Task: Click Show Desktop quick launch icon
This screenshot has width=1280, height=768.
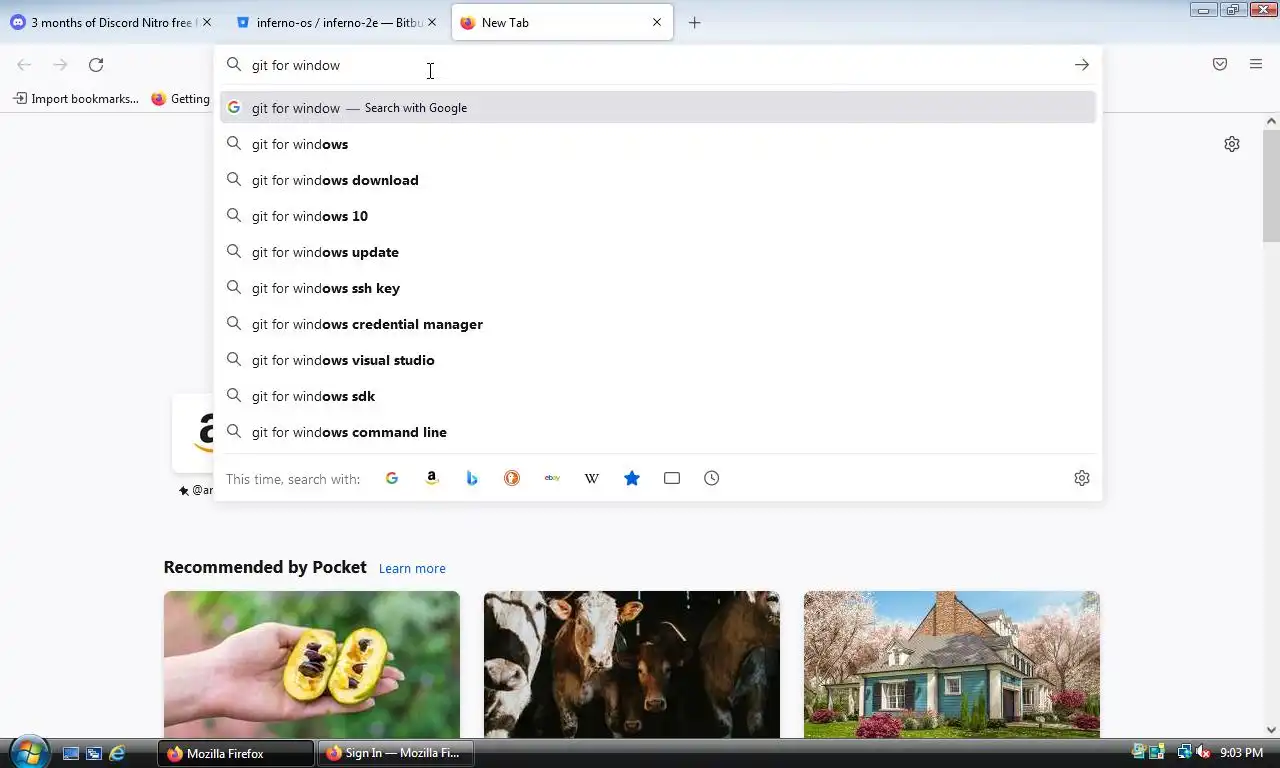Action: click(71, 753)
